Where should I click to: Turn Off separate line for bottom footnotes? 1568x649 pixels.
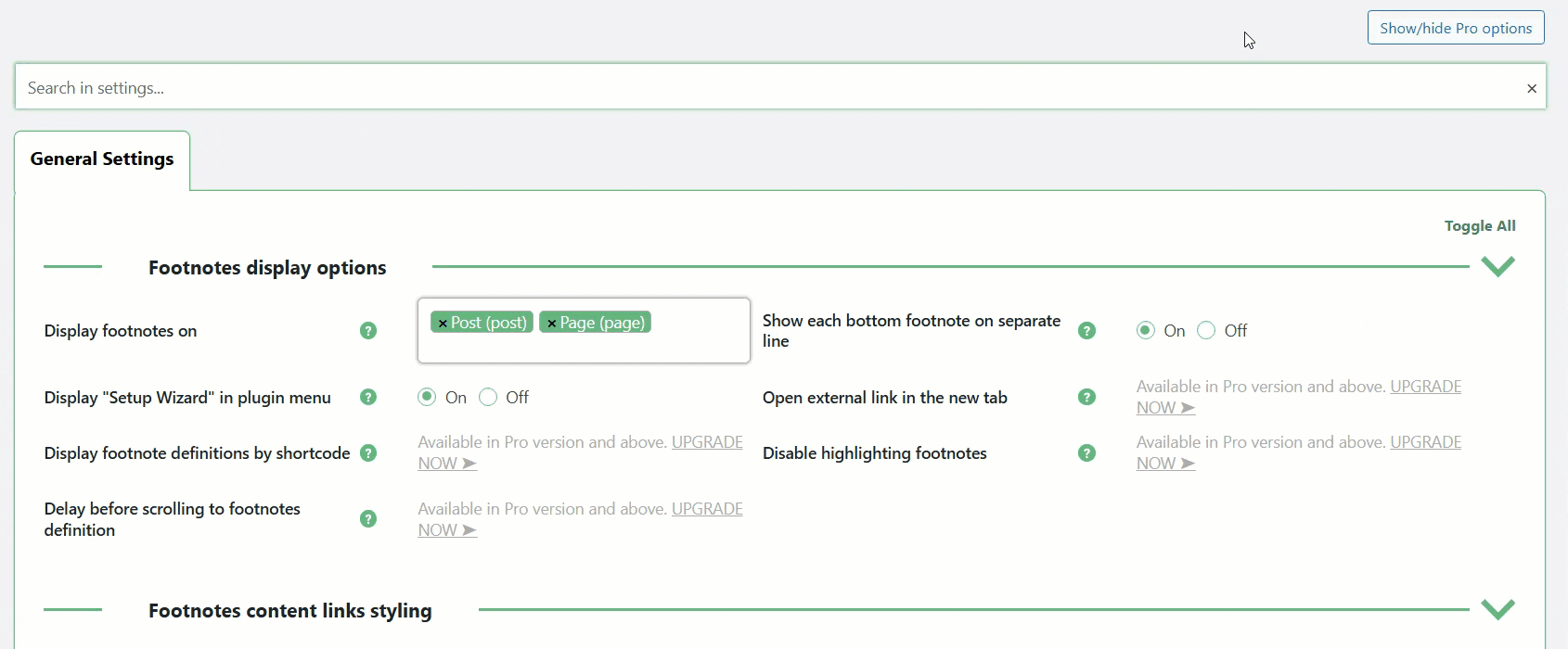pos(1206,331)
